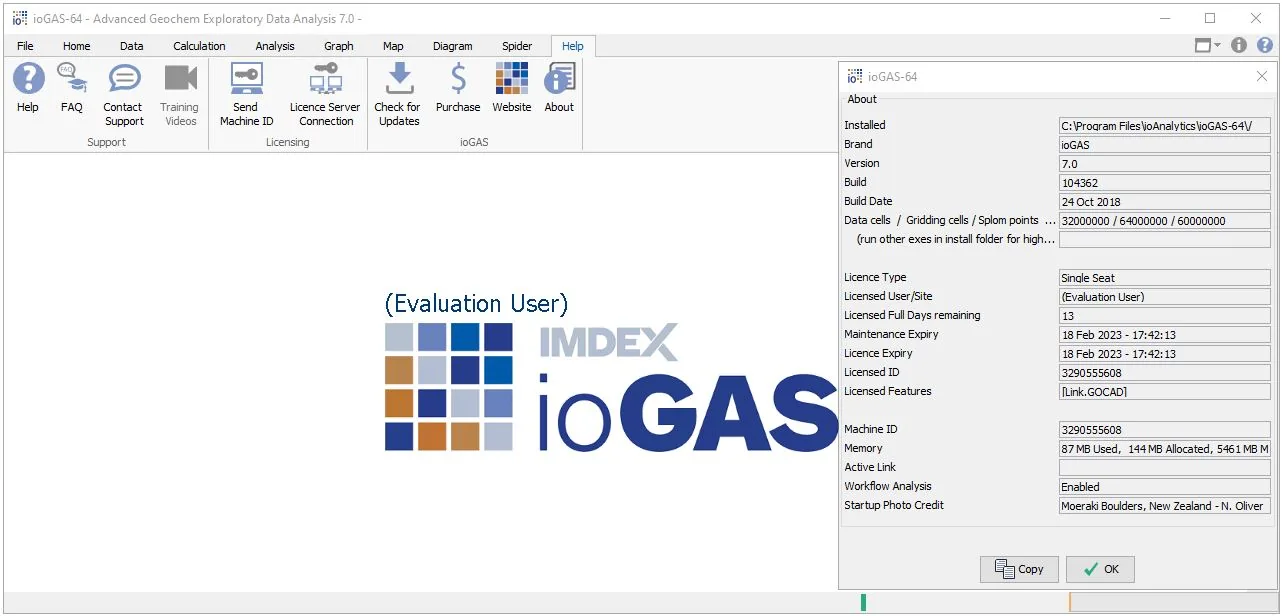The width and height of the screenshot is (1282, 616).
Task: Click Check for Updates download icon
Action: tap(399, 78)
